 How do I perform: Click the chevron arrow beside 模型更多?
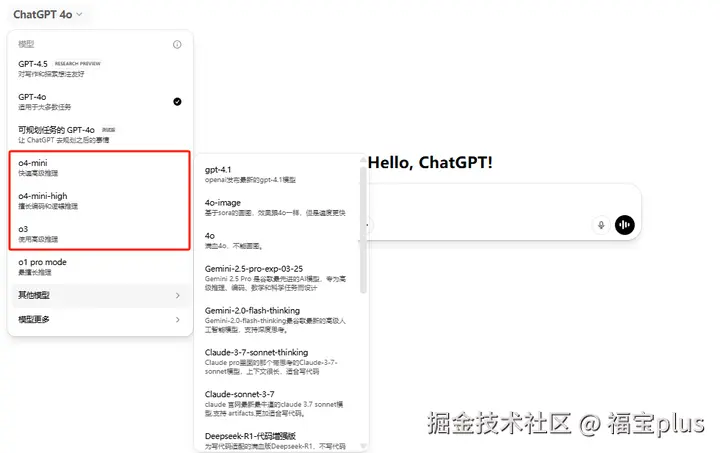point(178,319)
